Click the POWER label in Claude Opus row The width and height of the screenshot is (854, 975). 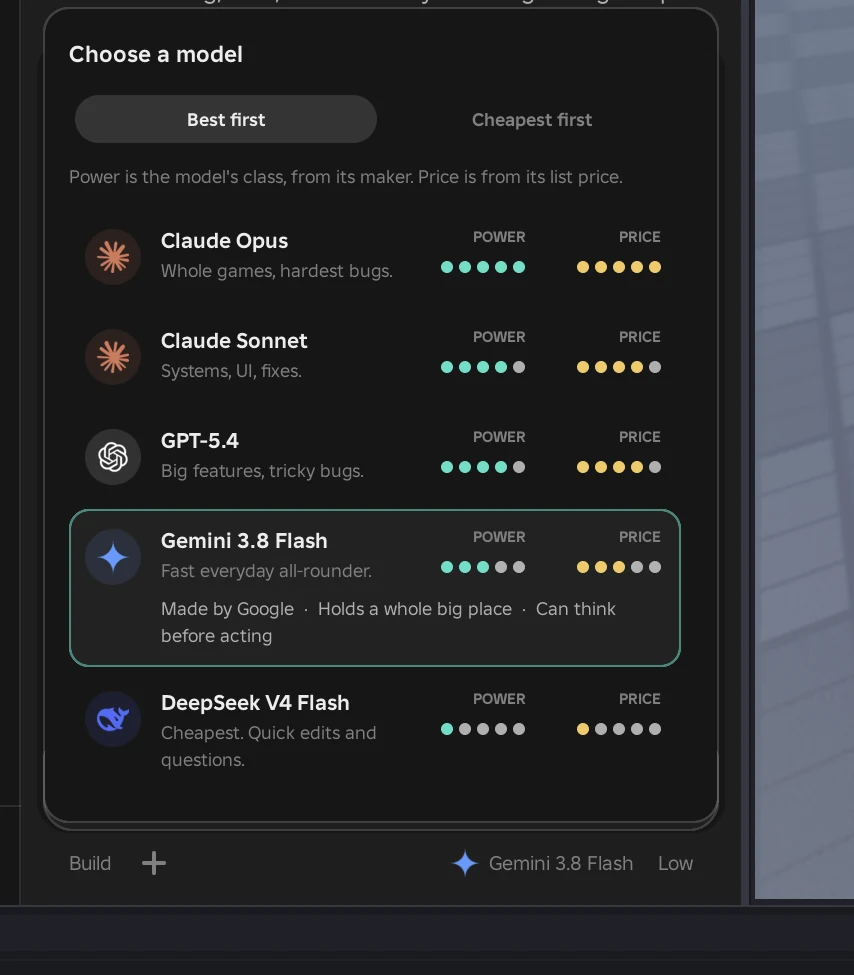click(x=499, y=237)
